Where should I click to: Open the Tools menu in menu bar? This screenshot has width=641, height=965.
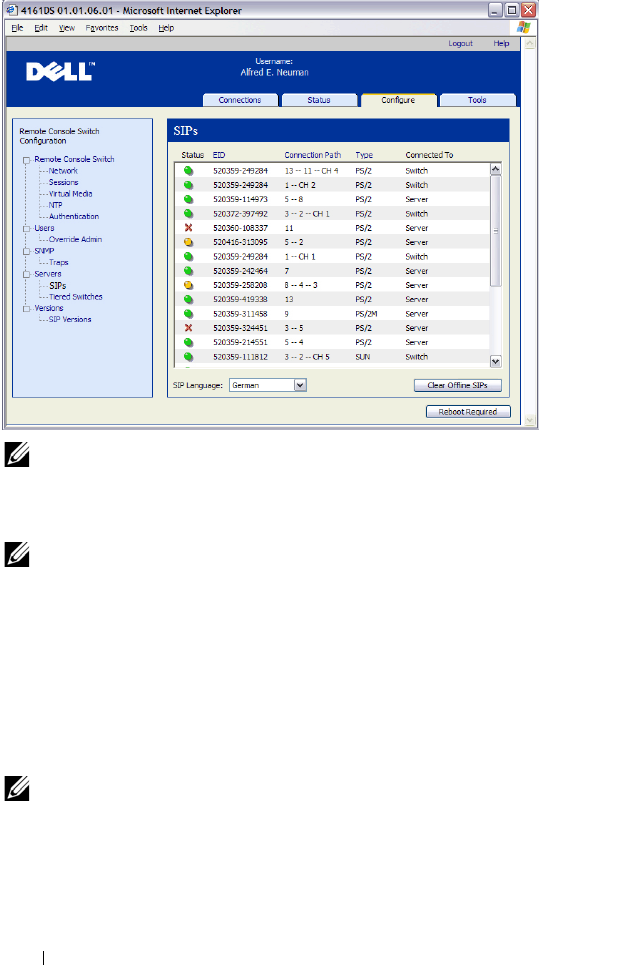138,28
